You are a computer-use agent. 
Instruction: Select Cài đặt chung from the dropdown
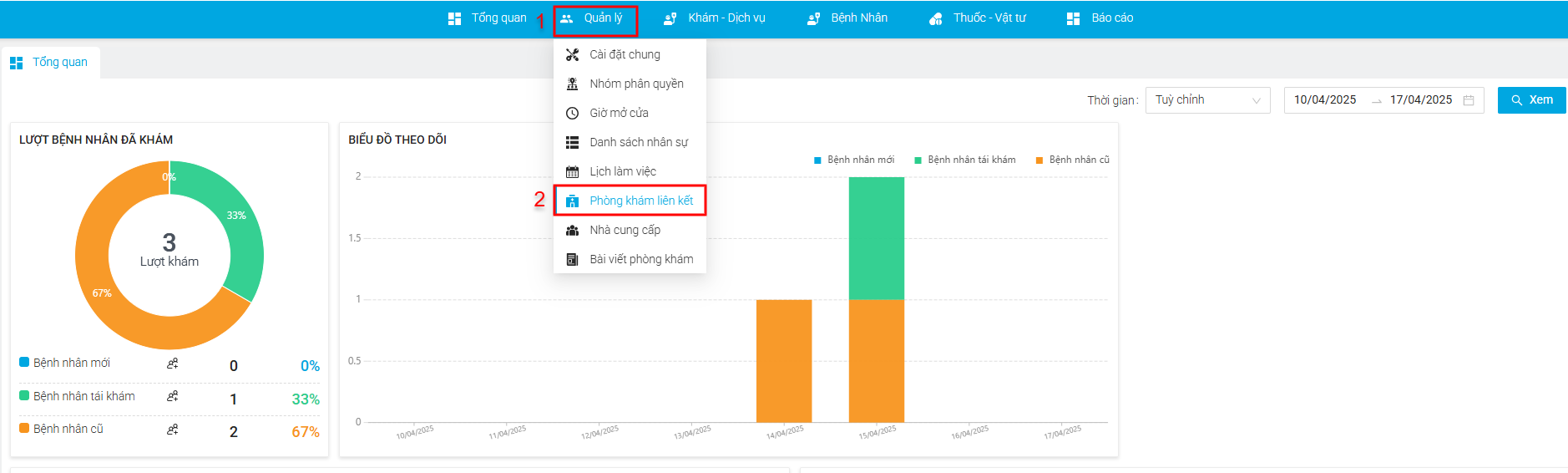[x=630, y=54]
